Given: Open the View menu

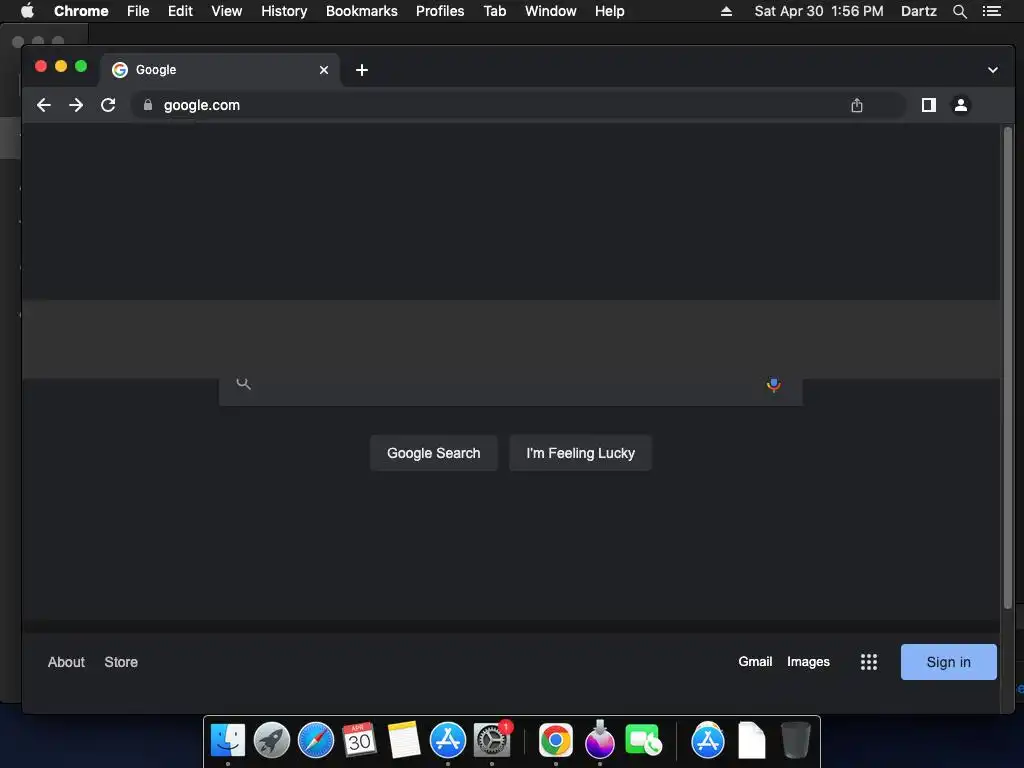Looking at the screenshot, I should pyautogui.click(x=227, y=11).
